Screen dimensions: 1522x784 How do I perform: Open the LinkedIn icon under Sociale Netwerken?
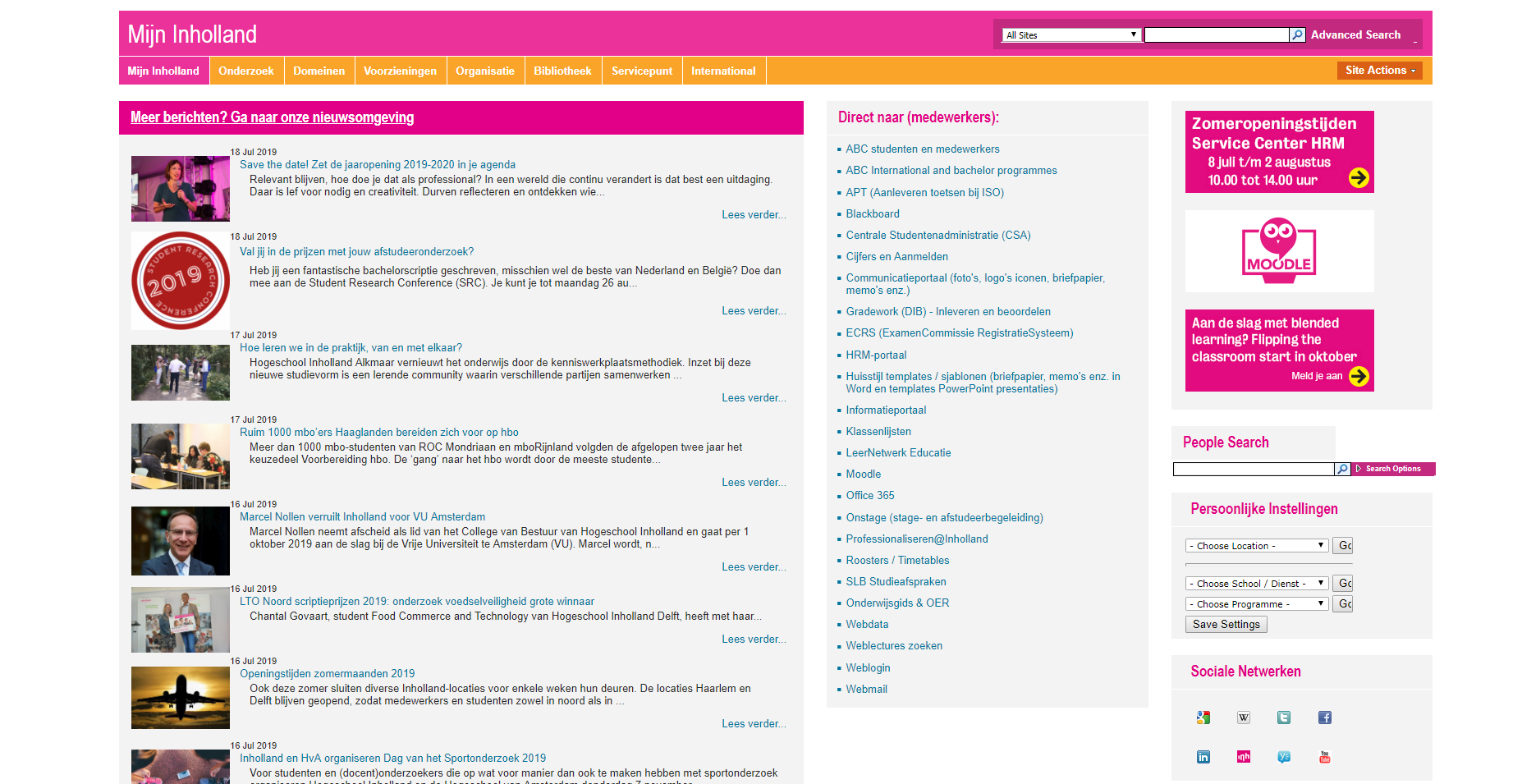tap(1203, 757)
